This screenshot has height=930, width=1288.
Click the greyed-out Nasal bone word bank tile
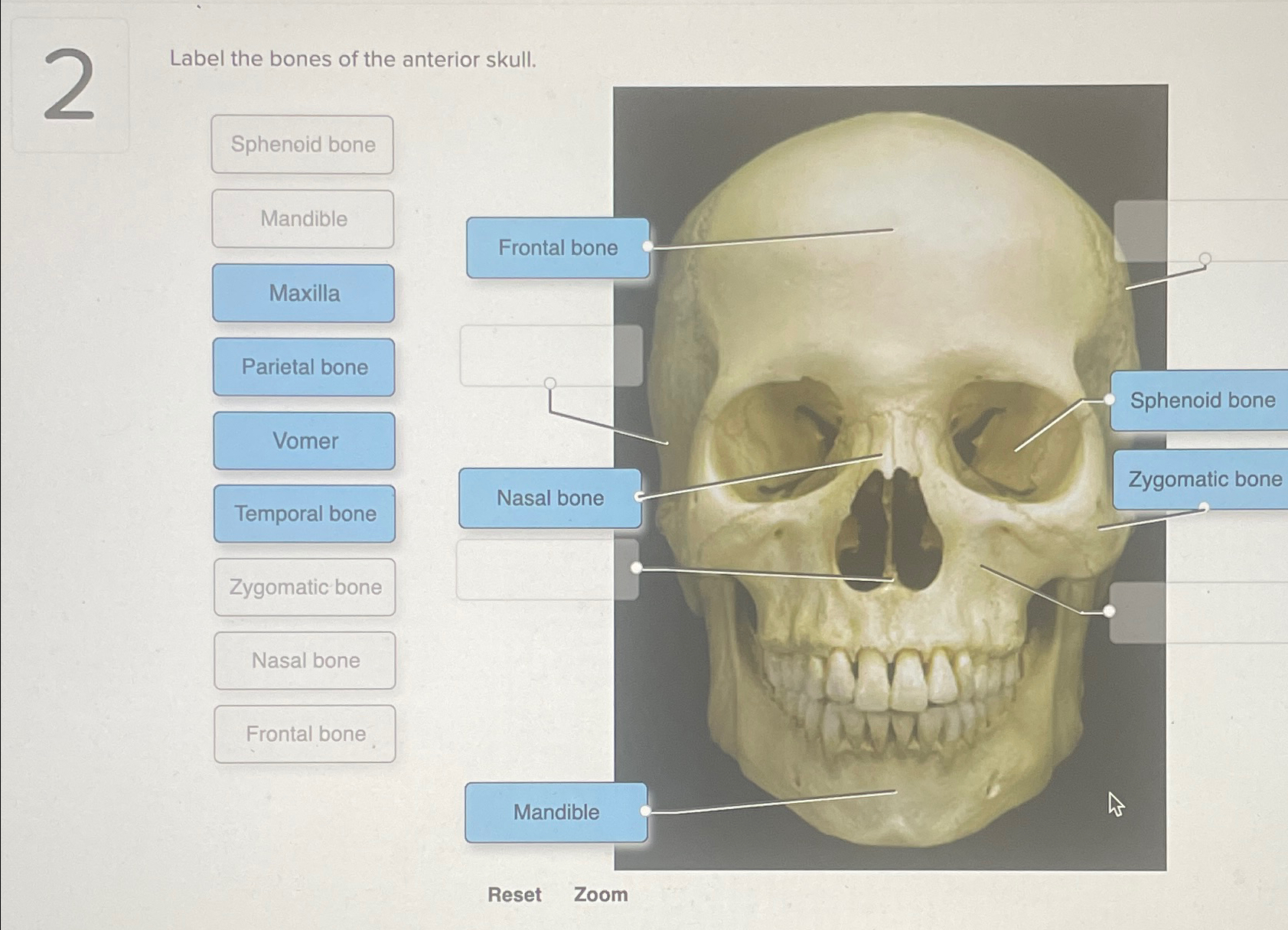(305, 661)
